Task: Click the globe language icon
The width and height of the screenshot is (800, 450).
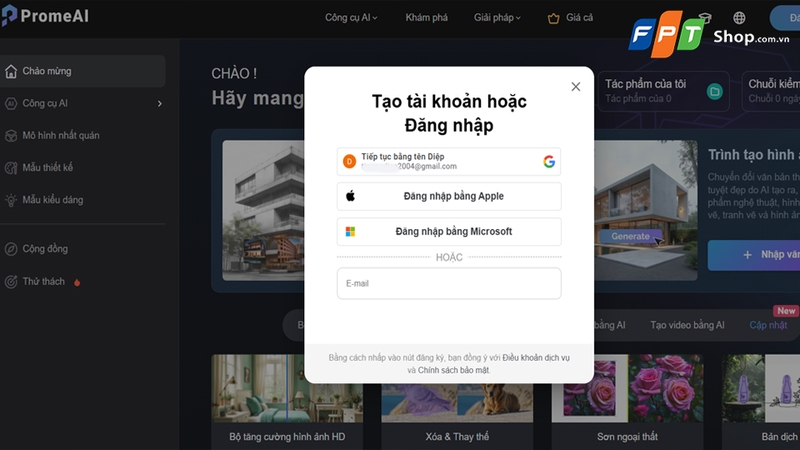Action: tap(739, 18)
